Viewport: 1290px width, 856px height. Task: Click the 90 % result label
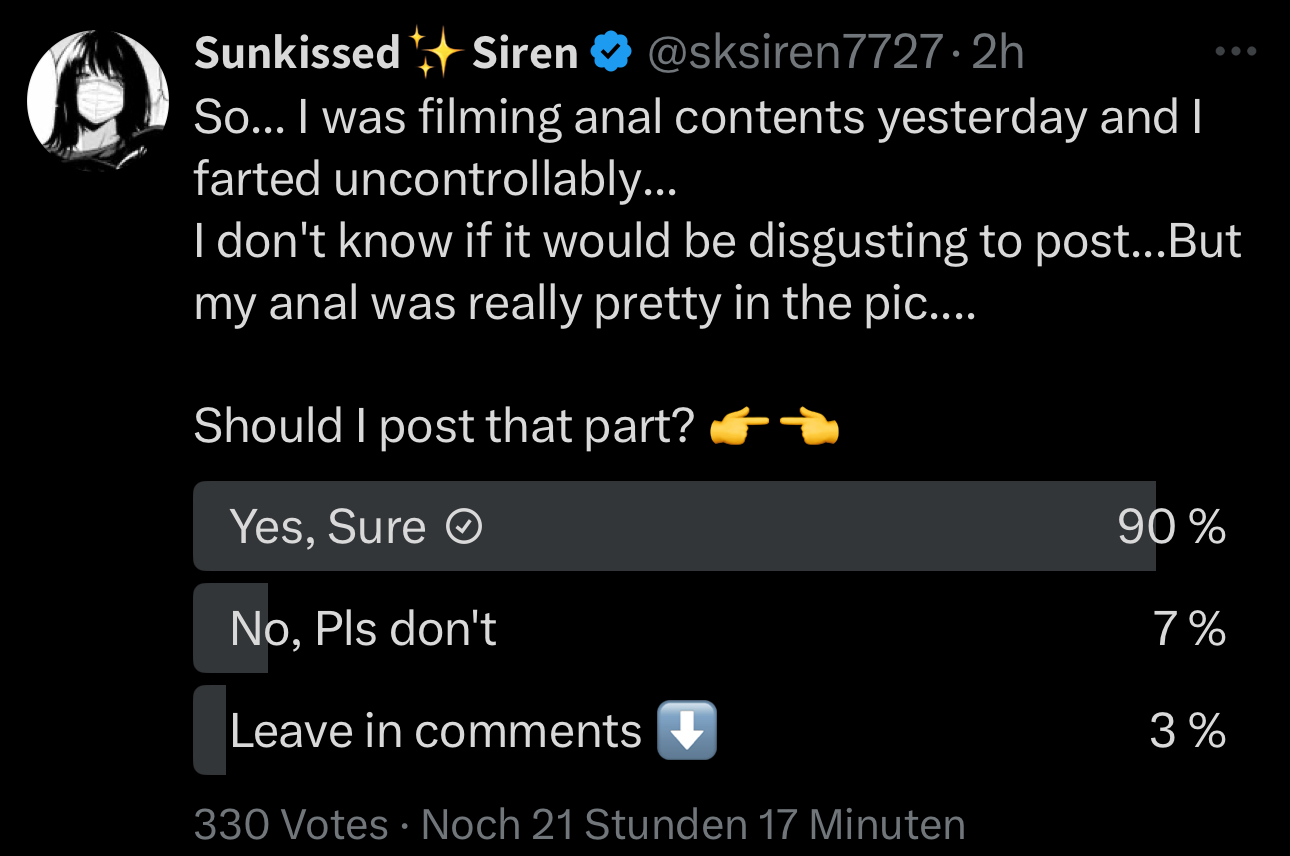pyautogui.click(x=1171, y=527)
